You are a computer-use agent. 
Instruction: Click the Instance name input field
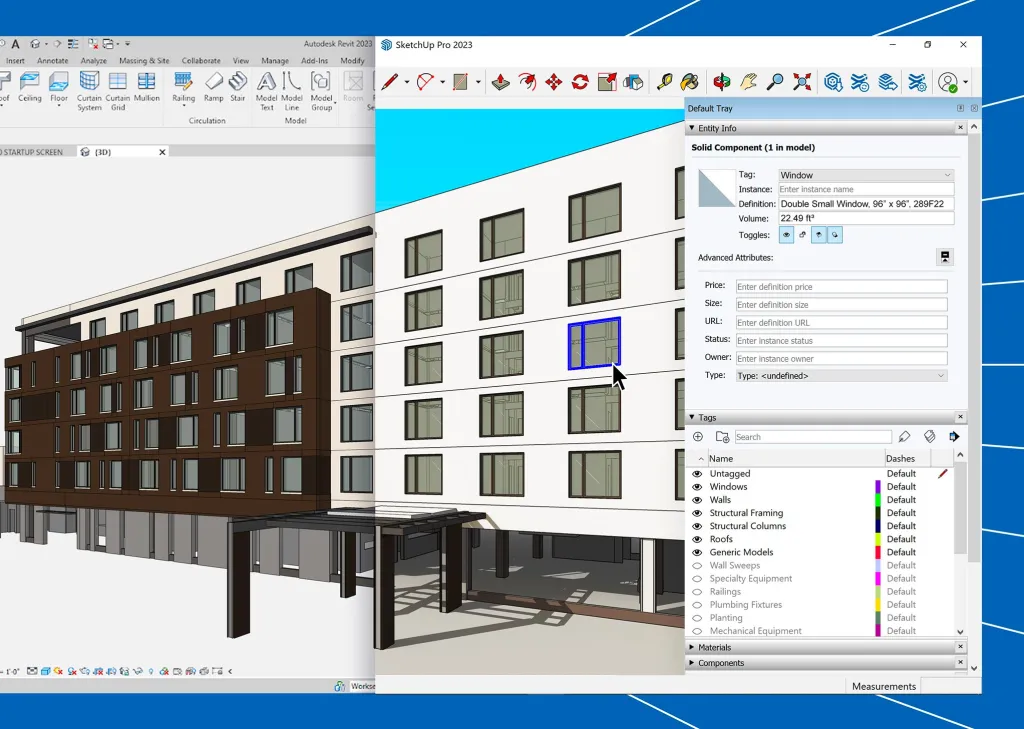pyautogui.click(x=866, y=189)
